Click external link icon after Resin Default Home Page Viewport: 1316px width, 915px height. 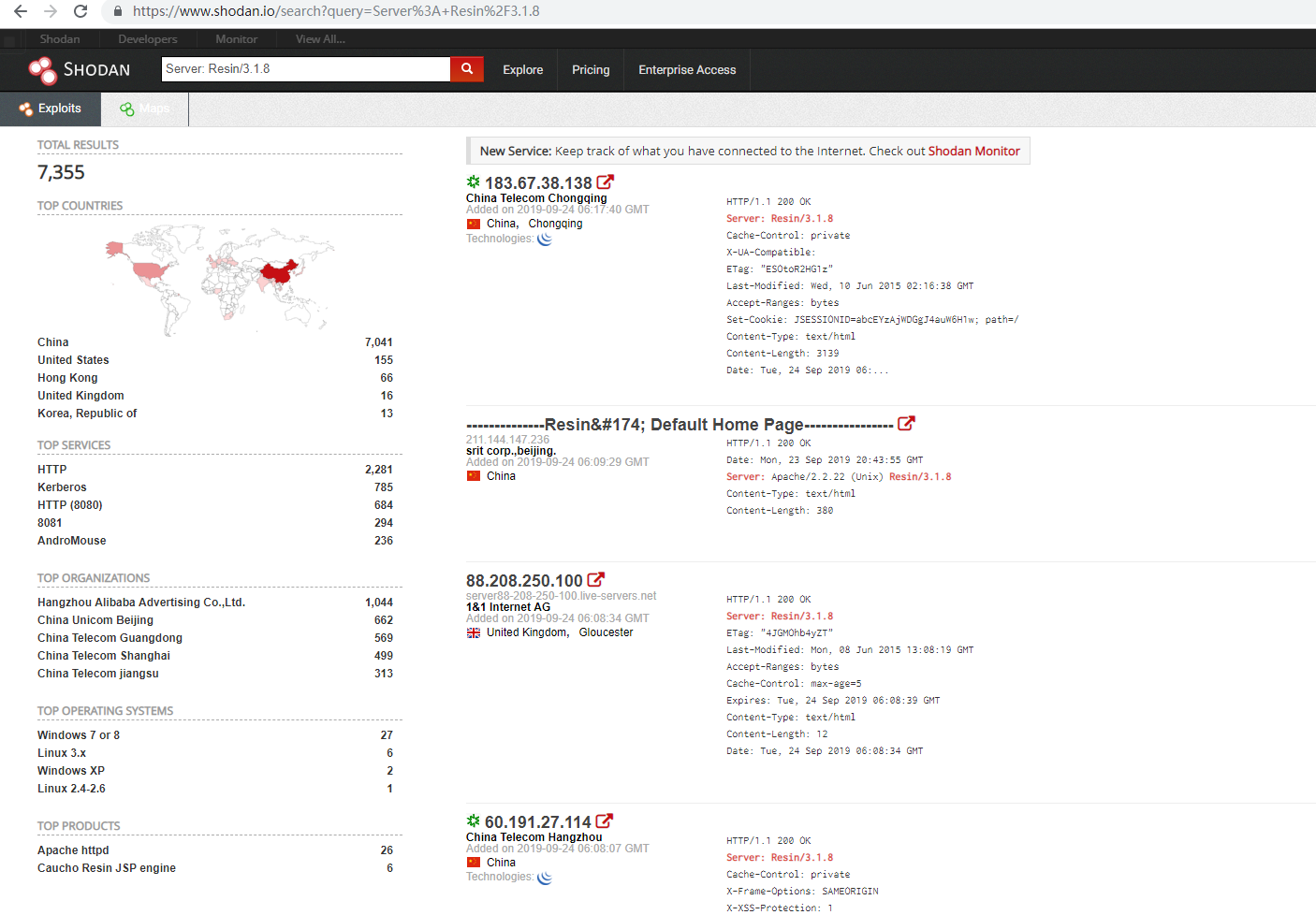906,424
